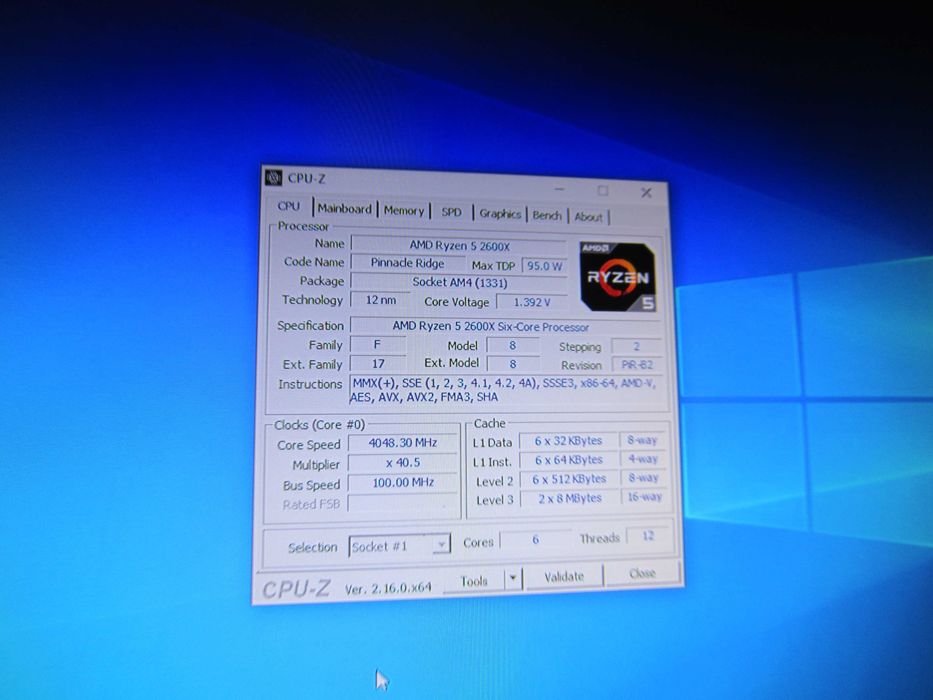Minimize the CPU-Z window

559,189
